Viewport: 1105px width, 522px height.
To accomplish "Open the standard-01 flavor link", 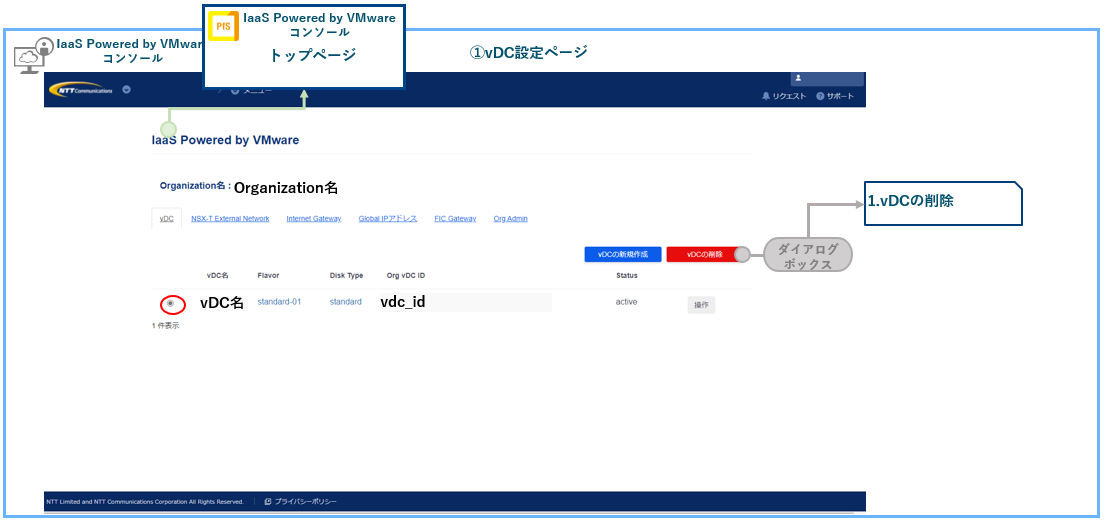I will click(x=280, y=302).
